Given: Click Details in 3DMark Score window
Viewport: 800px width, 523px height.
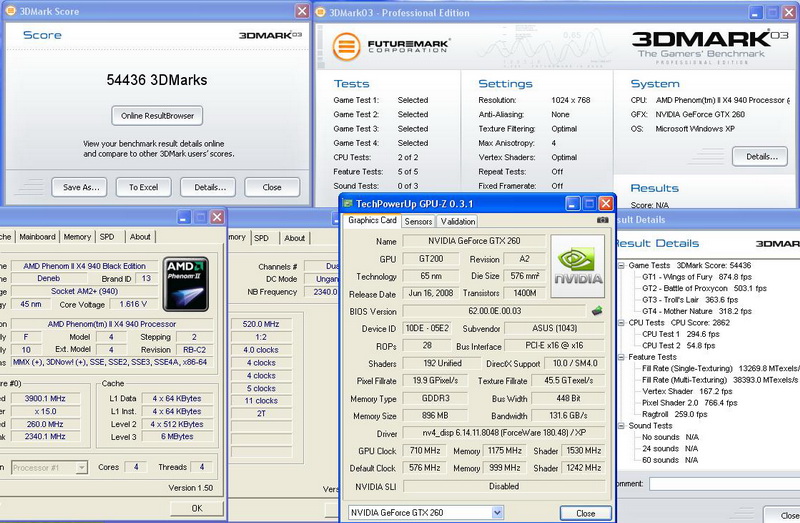Looking at the screenshot, I should (x=208, y=187).
